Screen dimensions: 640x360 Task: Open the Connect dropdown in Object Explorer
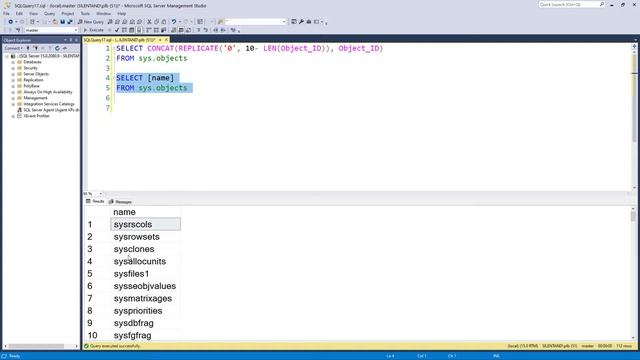[13, 48]
